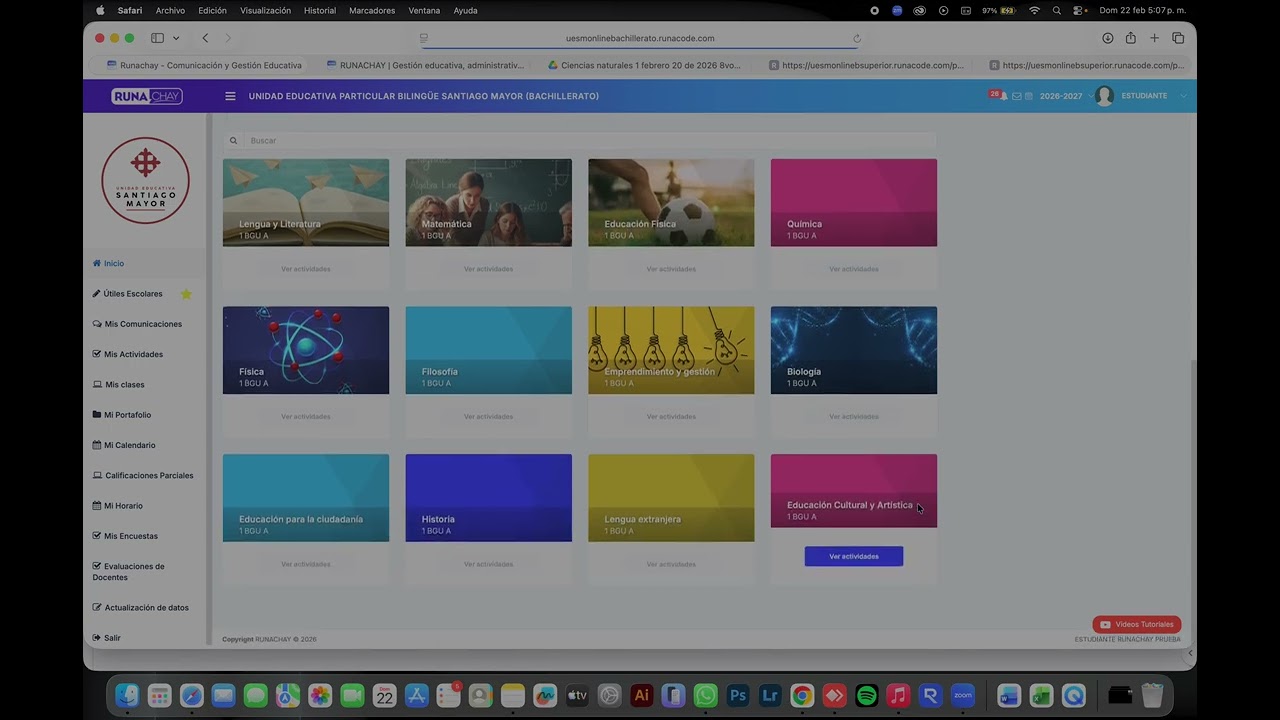
Task: Launch Spotify from the Dock
Action: (867, 695)
